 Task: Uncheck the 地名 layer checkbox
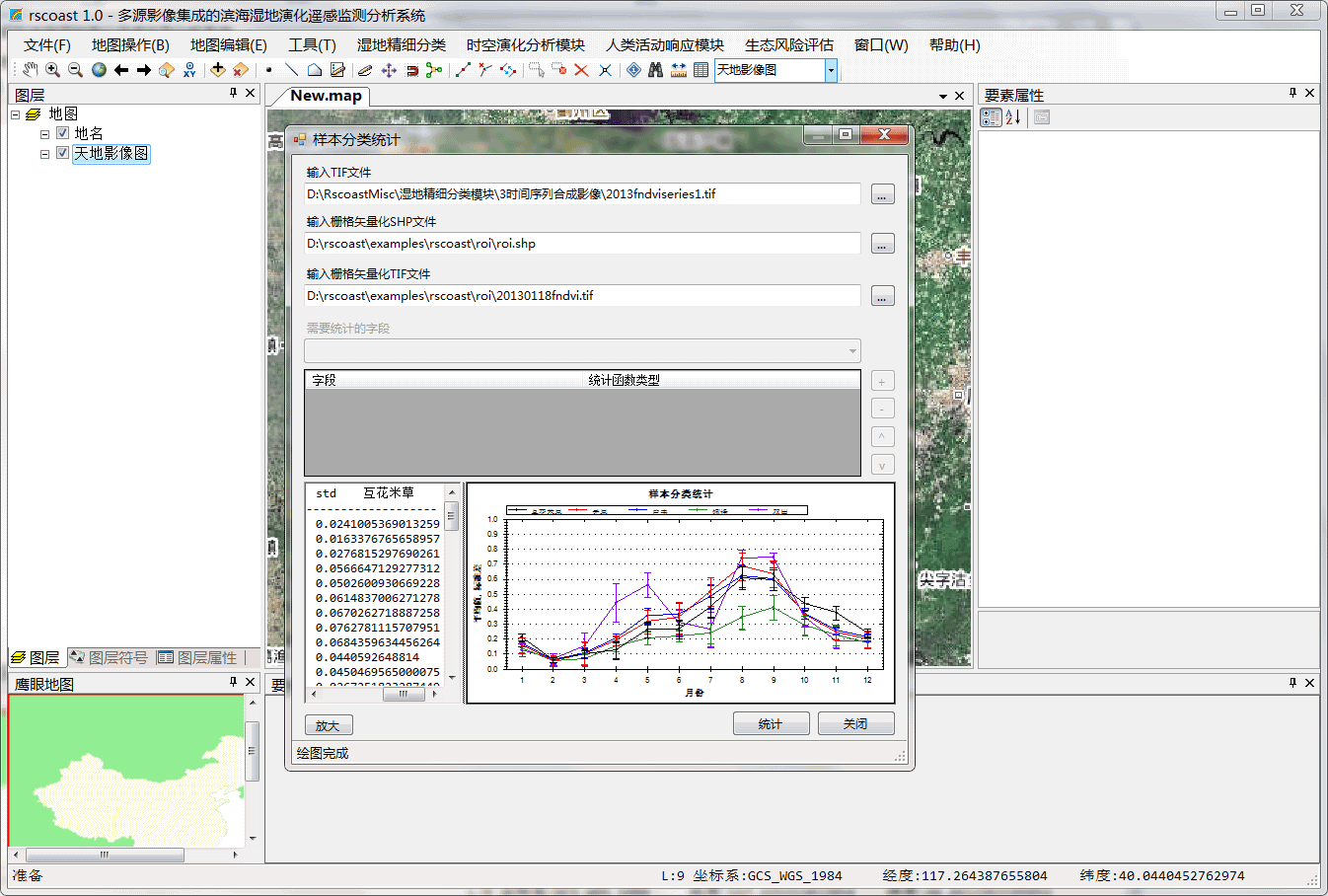[x=62, y=133]
